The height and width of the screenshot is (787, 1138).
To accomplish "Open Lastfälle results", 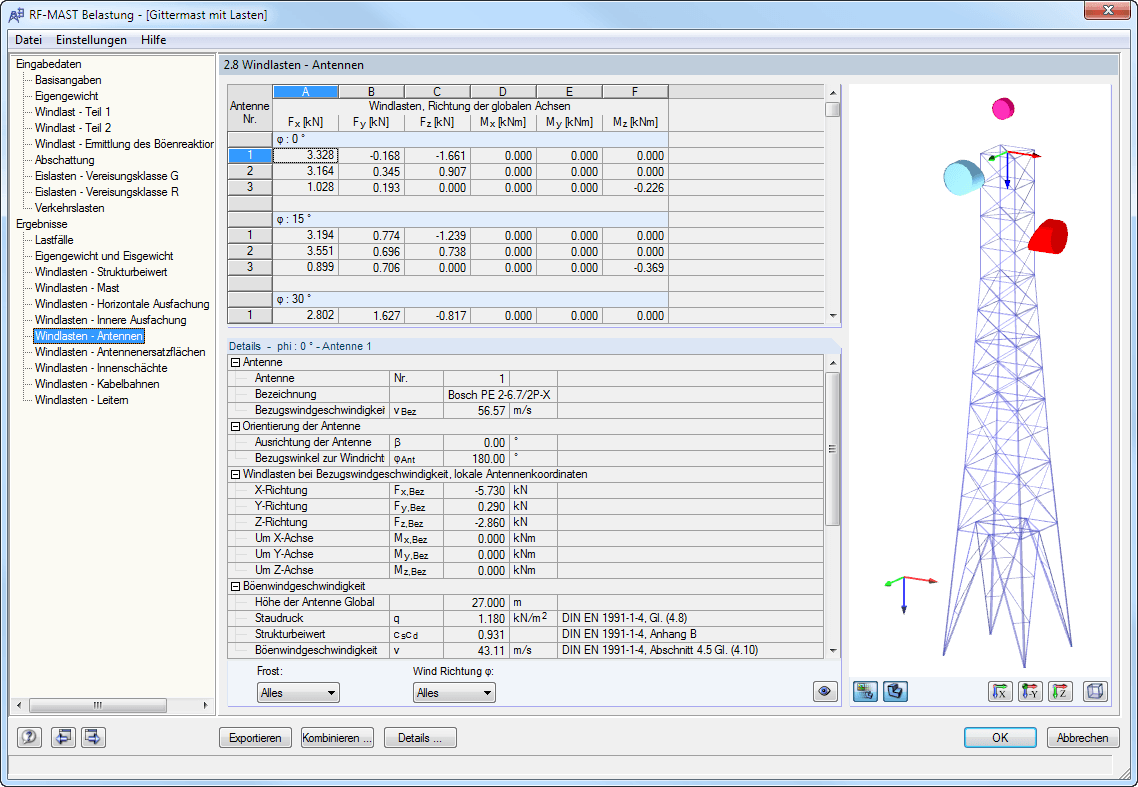I will click(x=54, y=240).
